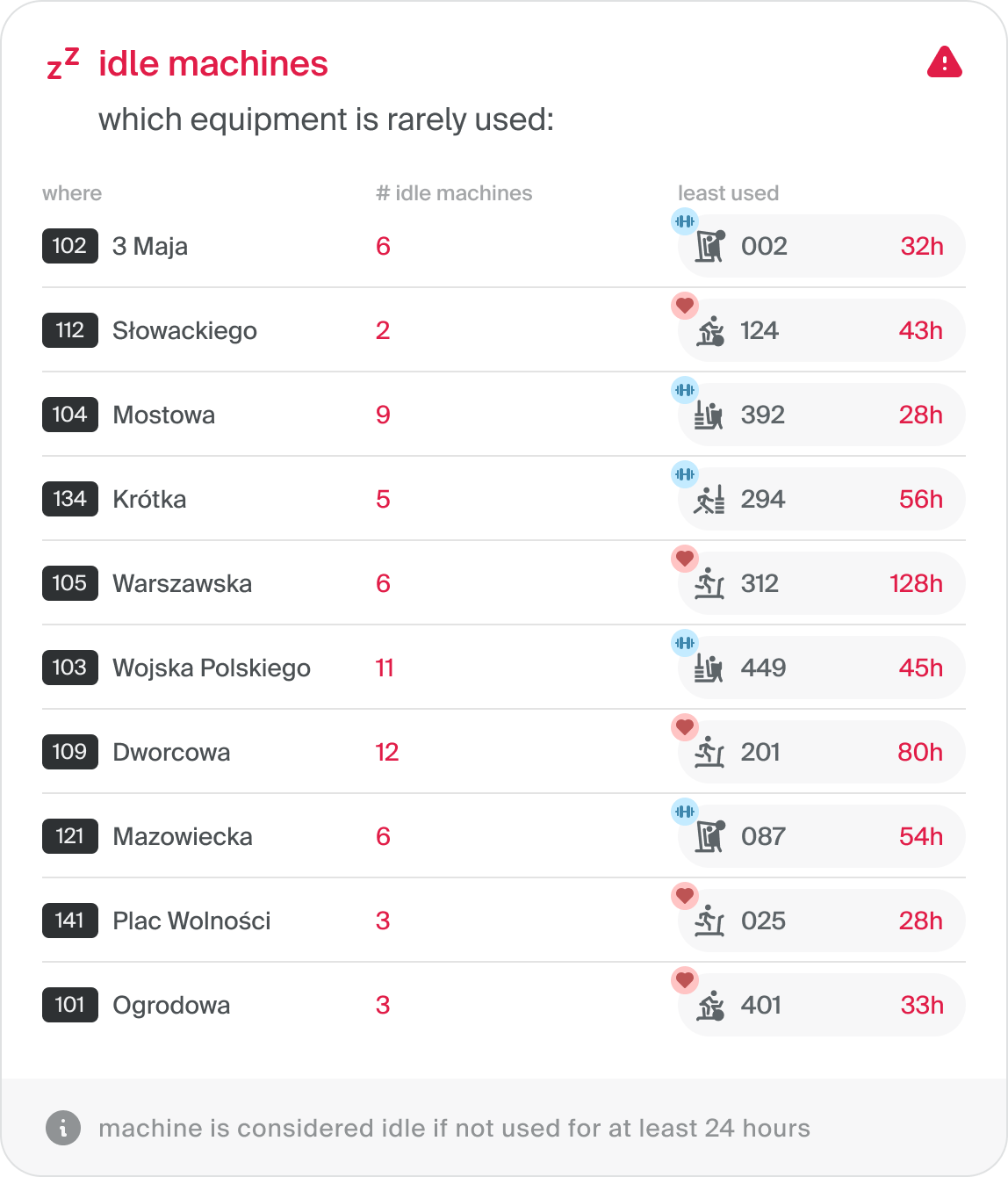
Task: Open the Wojska Polskiego location row
Action: pos(504,668)
